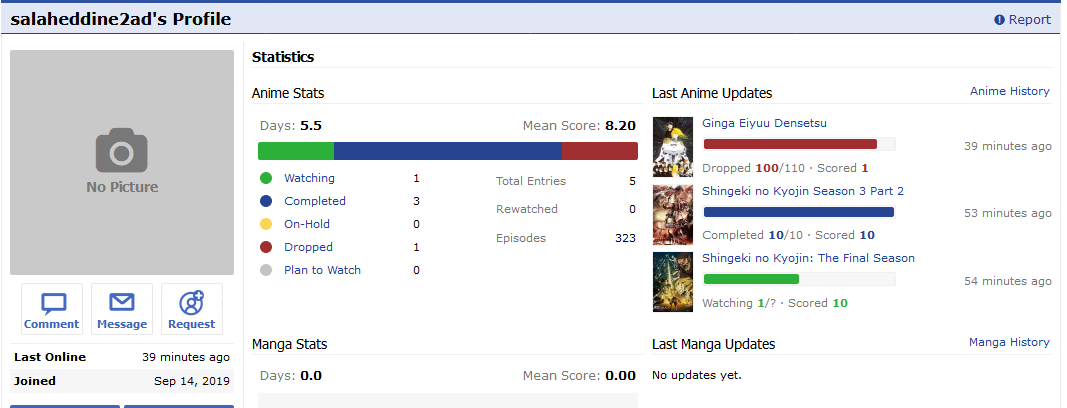
Task: Click The Final Season cover thumbnail
Action: [x=672, y=281]
